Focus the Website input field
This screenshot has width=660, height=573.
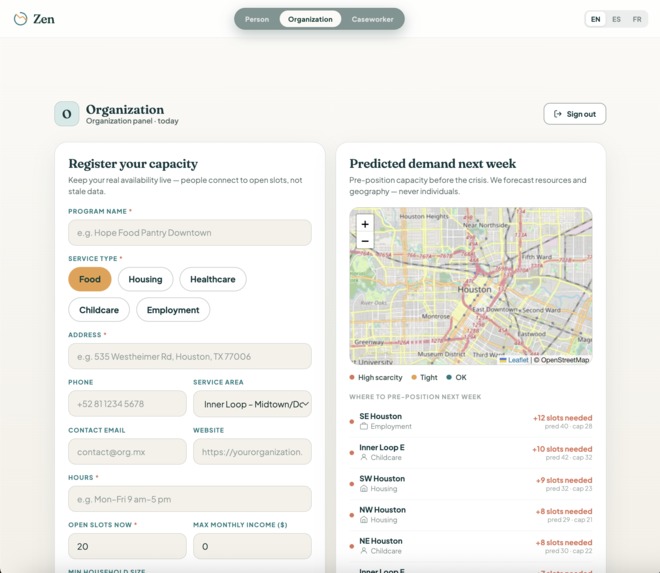252,452
